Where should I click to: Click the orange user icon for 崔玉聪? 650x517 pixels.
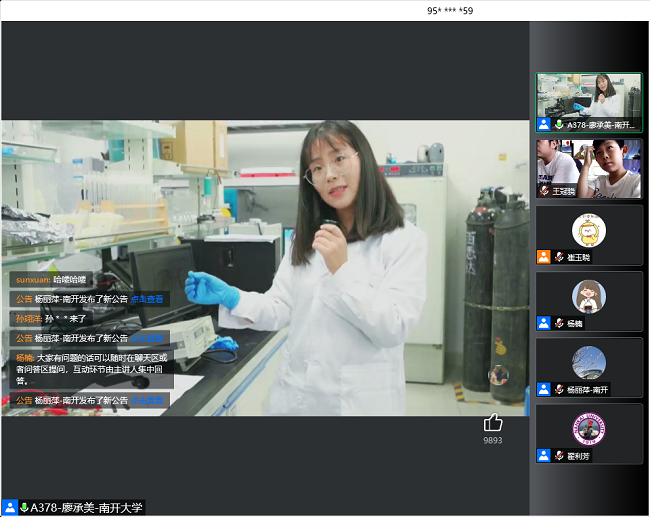(544, 257)
